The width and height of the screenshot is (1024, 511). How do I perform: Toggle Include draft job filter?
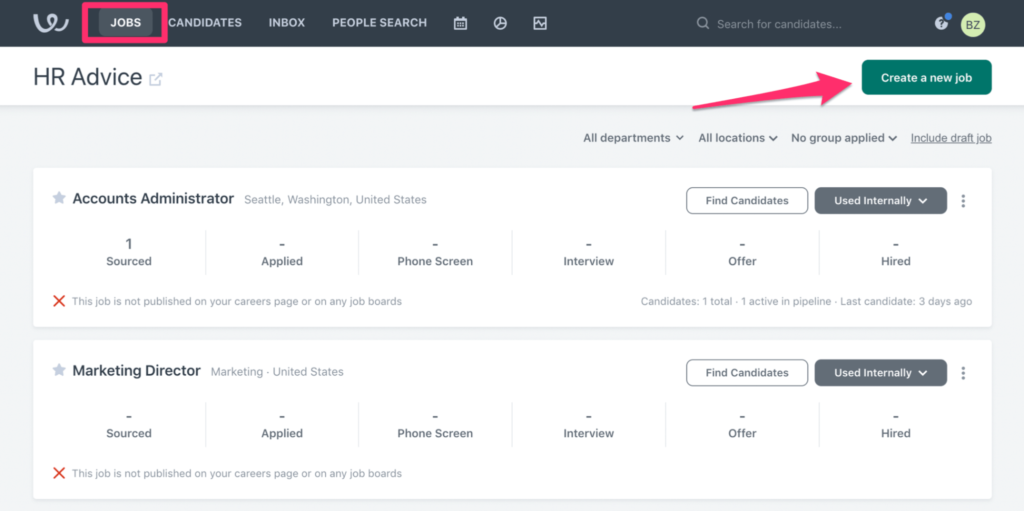[x=951, y=138]
